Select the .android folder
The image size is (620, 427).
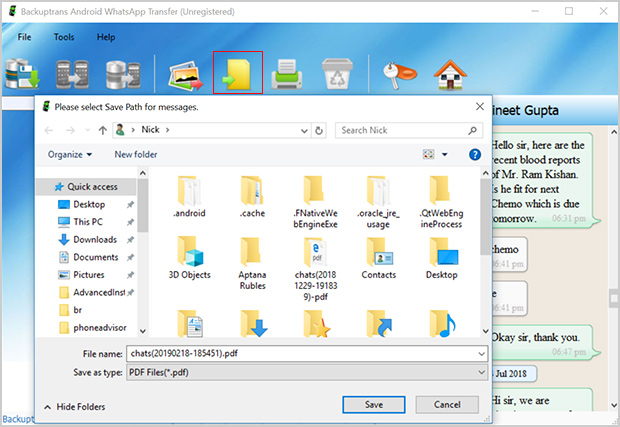click(x=189, y=196)
